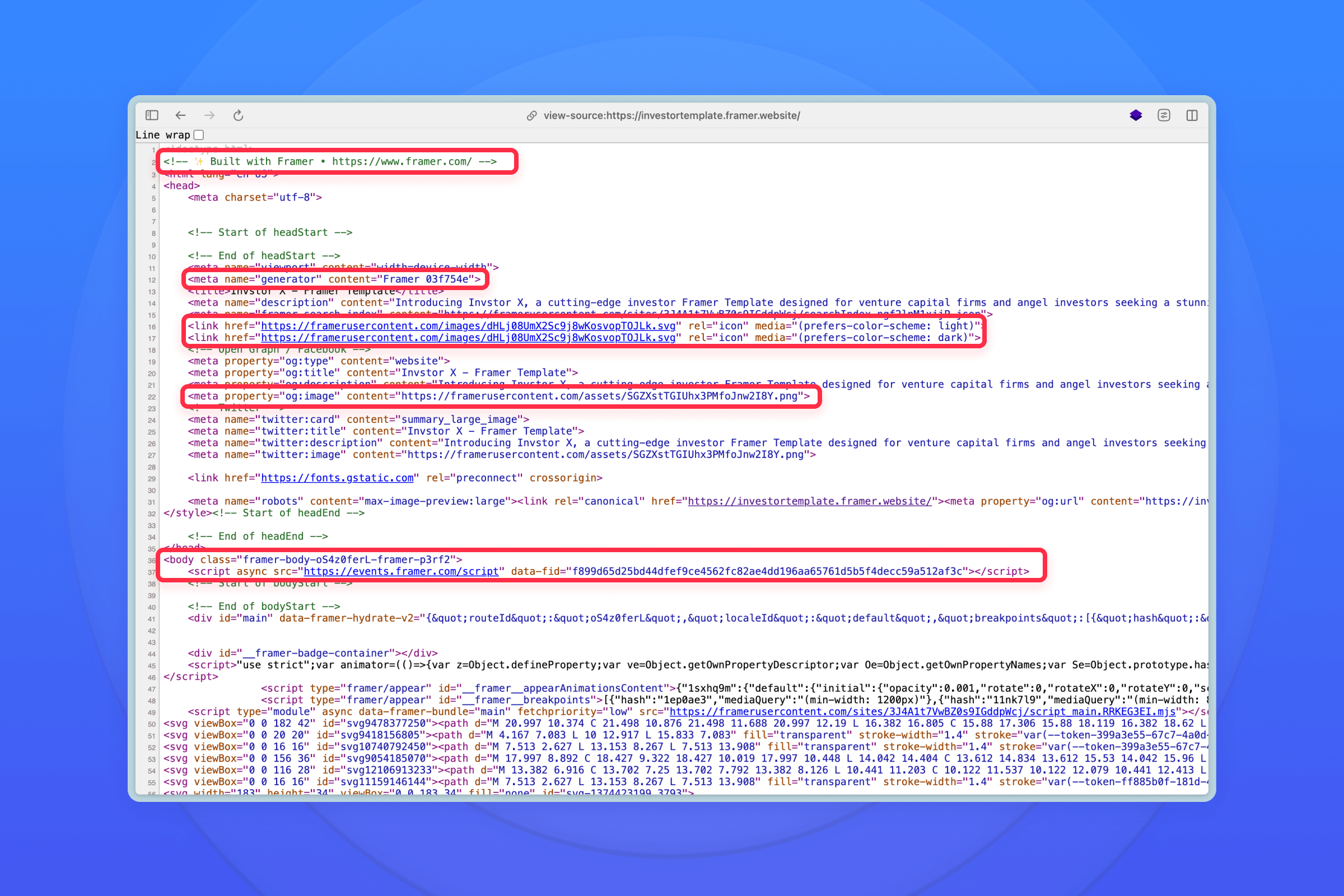This screenshot has width=1344, height=896.
Task: Click the svg9478377250 line
Action: tap(685, 724)
